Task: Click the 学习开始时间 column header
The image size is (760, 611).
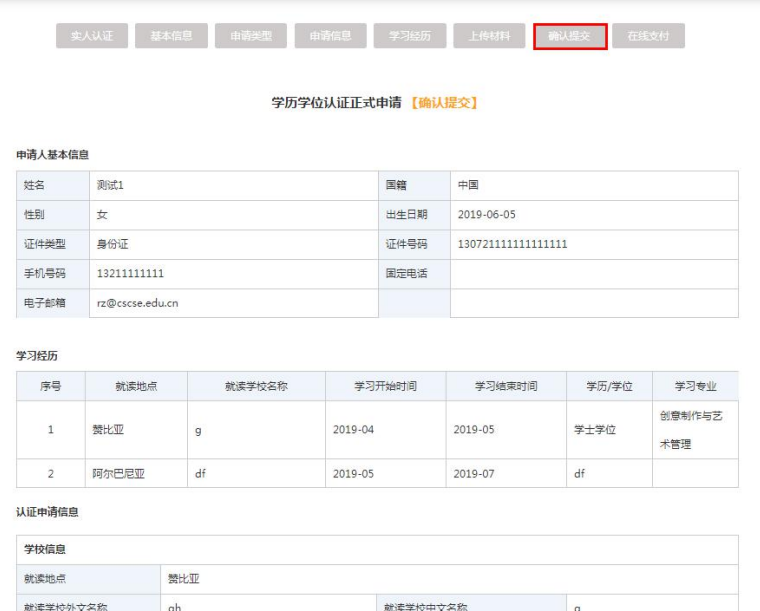Action: [x=385, y=387]
